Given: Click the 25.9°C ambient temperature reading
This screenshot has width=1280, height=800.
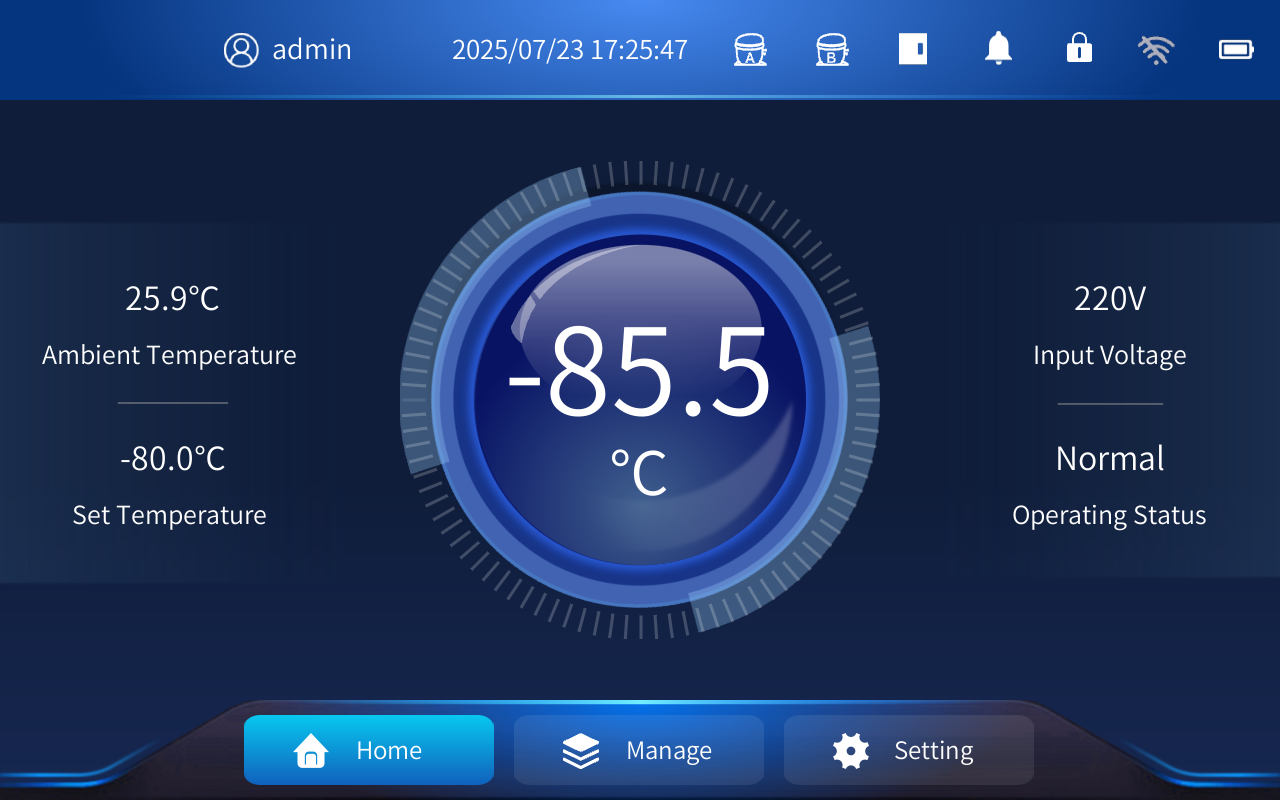Looking at the screenshot, I should pyautogui.click(x=172, y=299).
